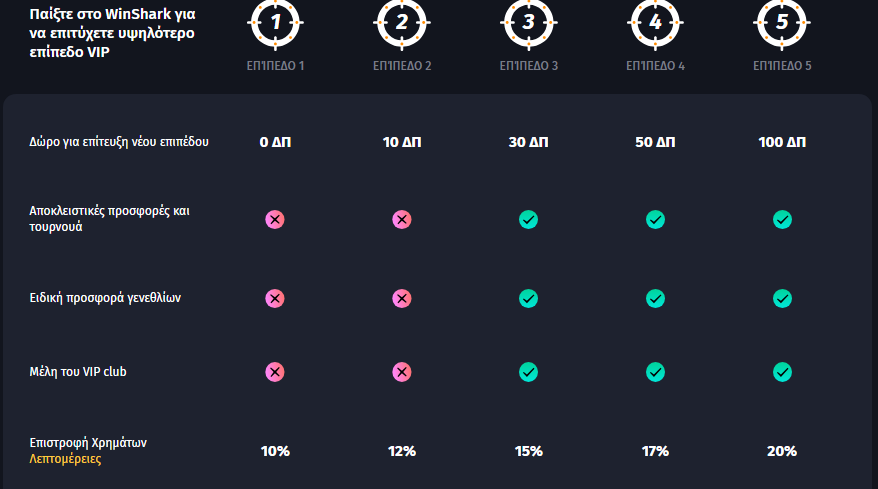Click the 30 ΔΠ gift value
Screen dimensions: 878x489
(x=529, y=142)
